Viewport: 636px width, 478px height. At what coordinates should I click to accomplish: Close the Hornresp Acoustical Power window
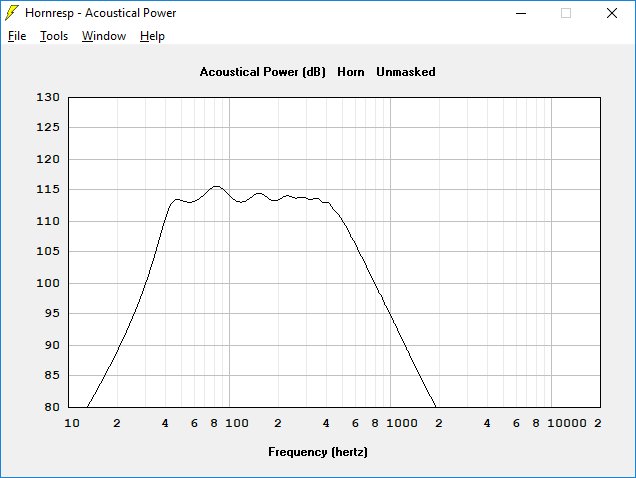pyautogui.click(x=612, y=13)
